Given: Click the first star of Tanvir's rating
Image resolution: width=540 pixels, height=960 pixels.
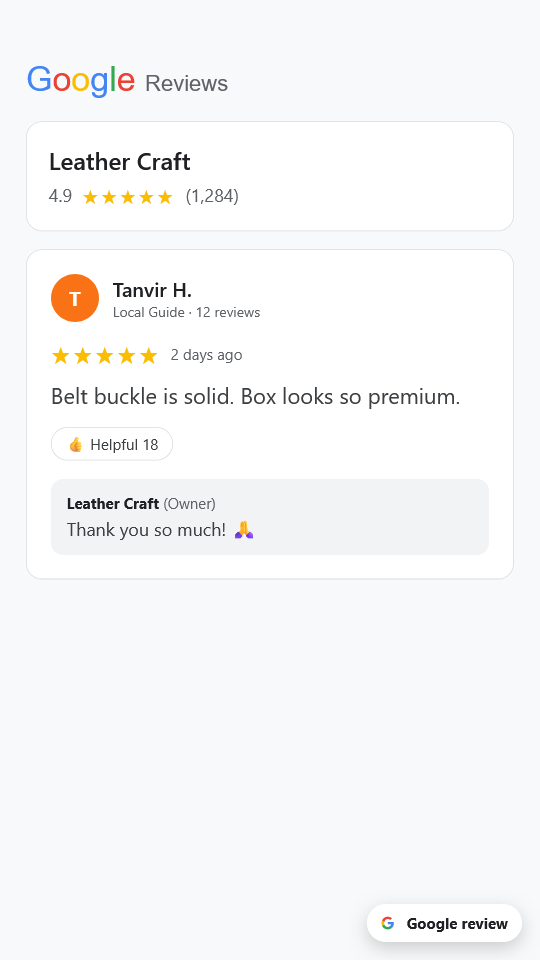Looking at the screenshot, I should 60,356.
